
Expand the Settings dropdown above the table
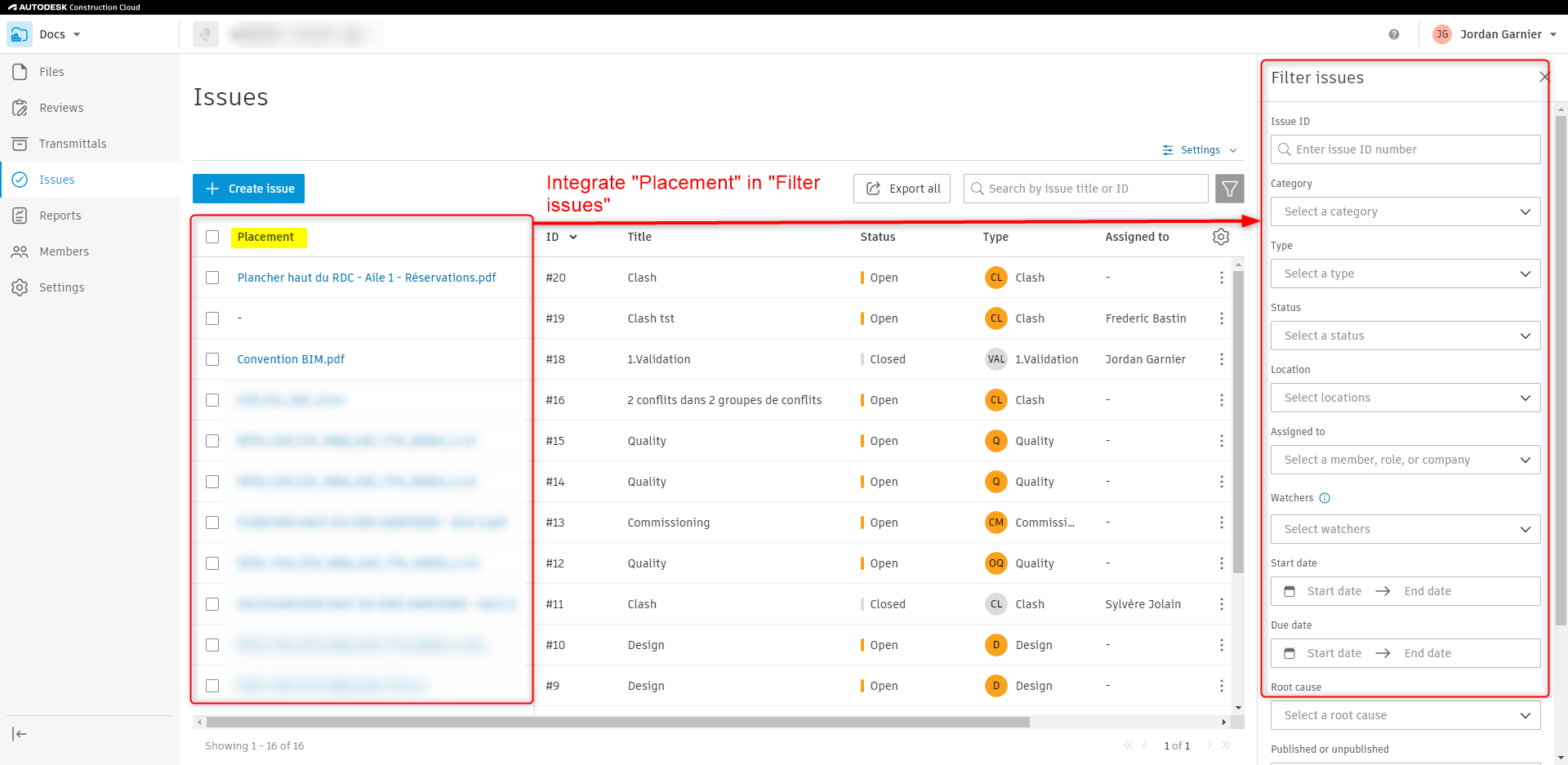(1200, 150)
